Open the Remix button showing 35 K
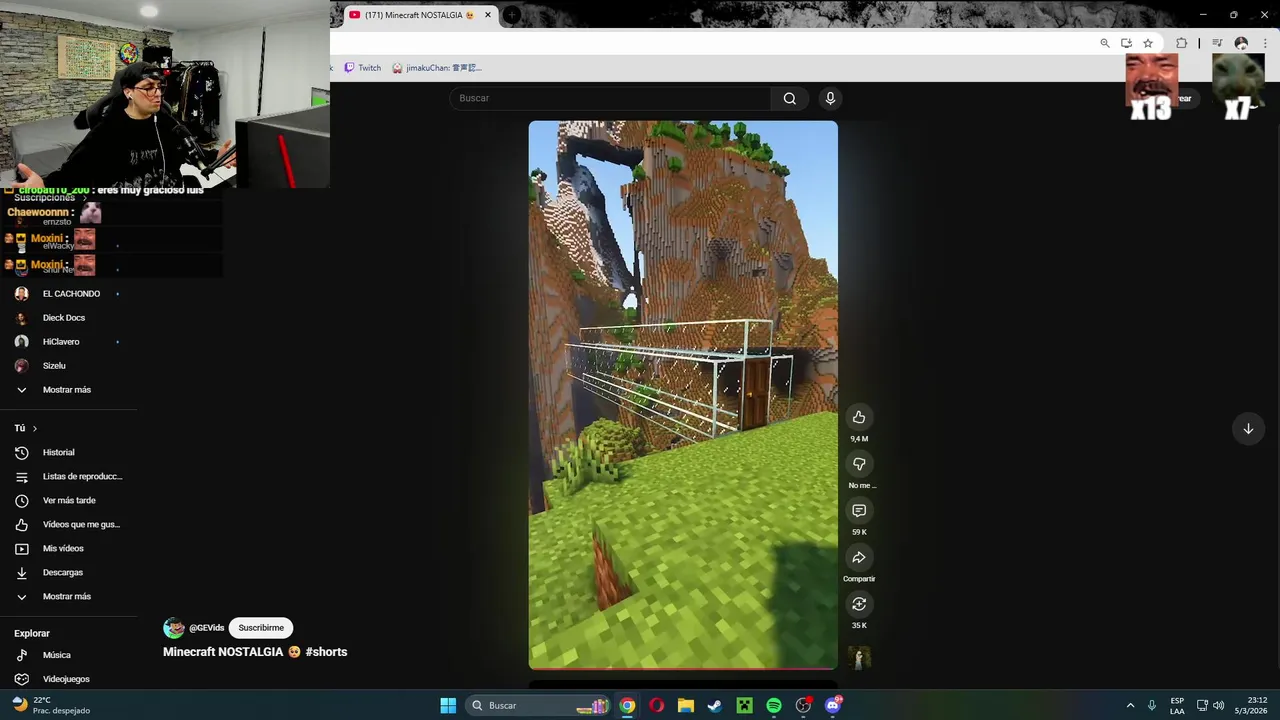1280x720 pixels. (858, 604)
